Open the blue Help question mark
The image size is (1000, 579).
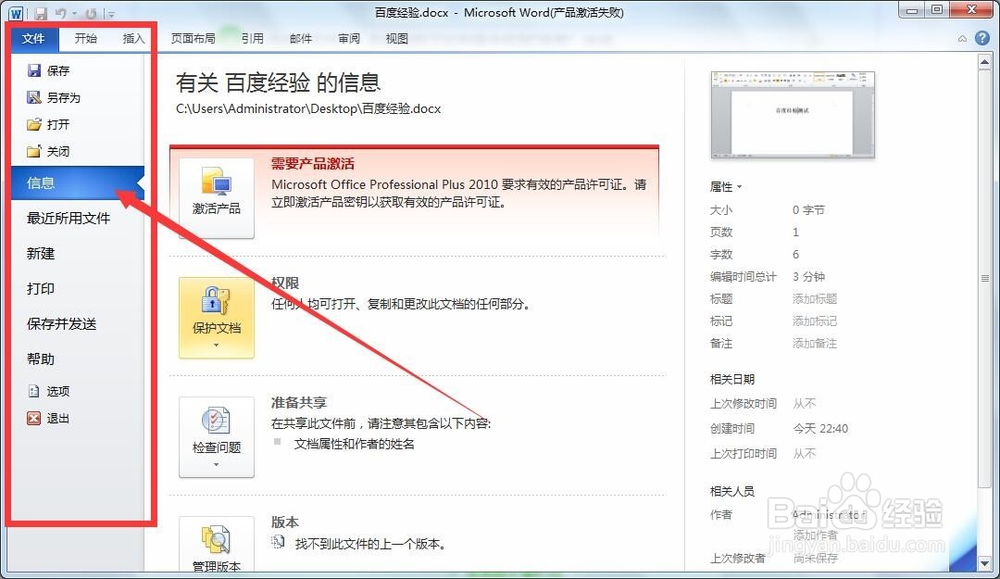(982, 38)
